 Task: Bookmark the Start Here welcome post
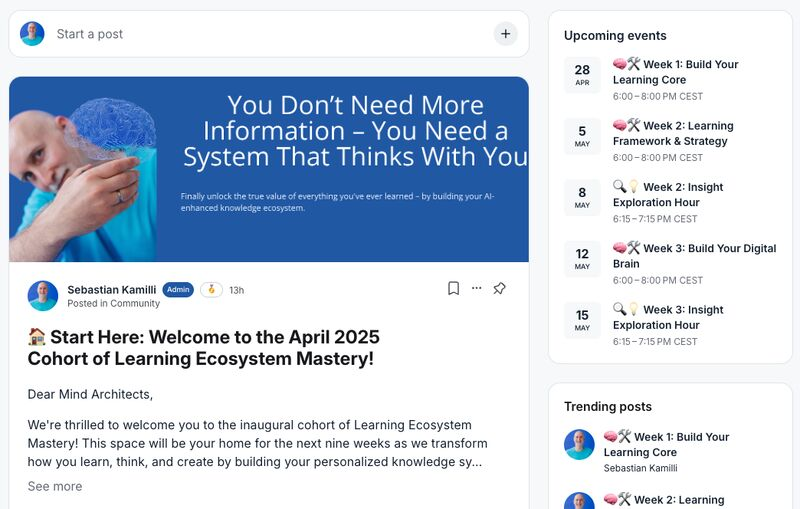click(x=453, y=288)
